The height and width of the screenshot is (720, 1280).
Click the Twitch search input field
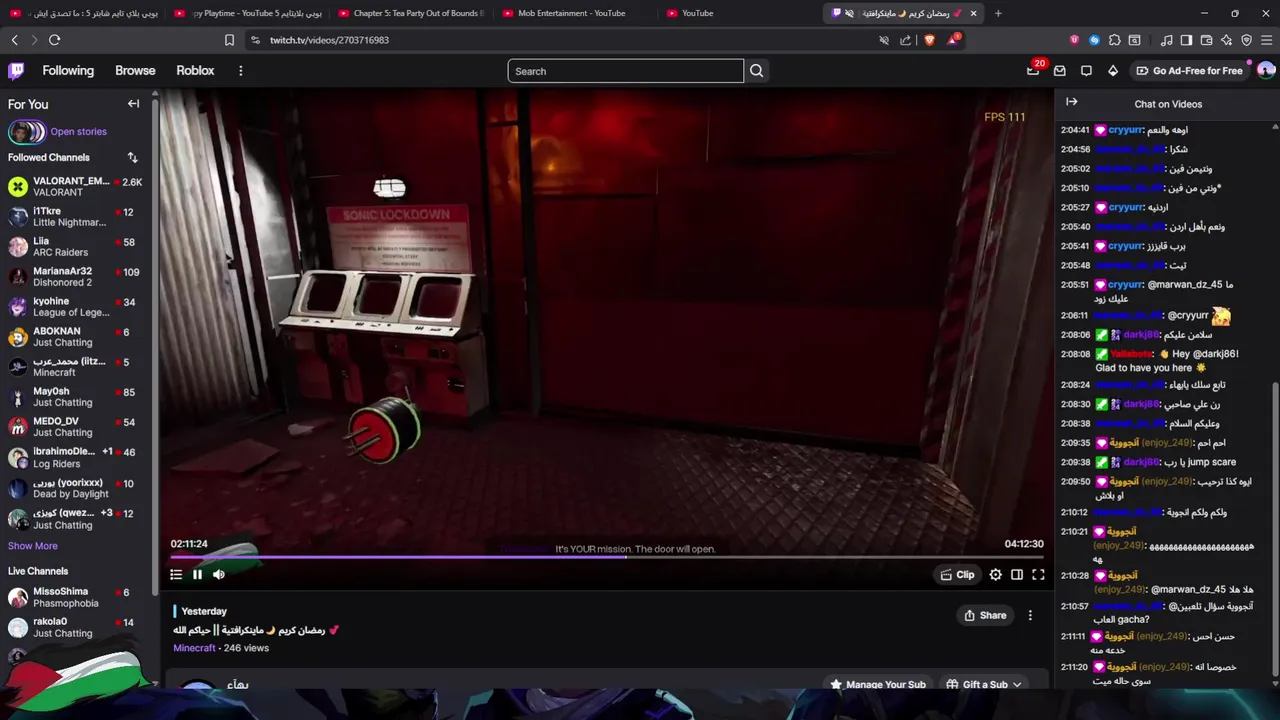coord(625,71)
